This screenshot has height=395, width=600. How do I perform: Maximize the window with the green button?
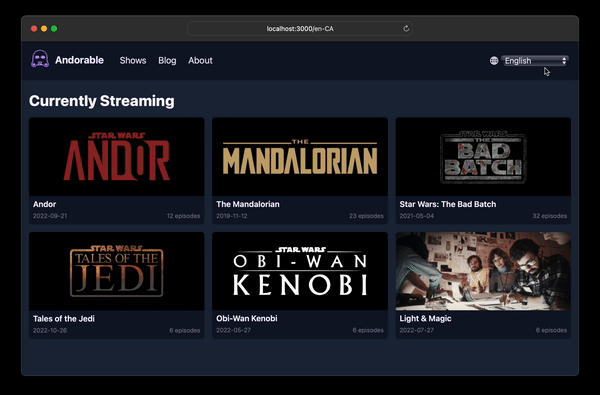coord(54,29)
